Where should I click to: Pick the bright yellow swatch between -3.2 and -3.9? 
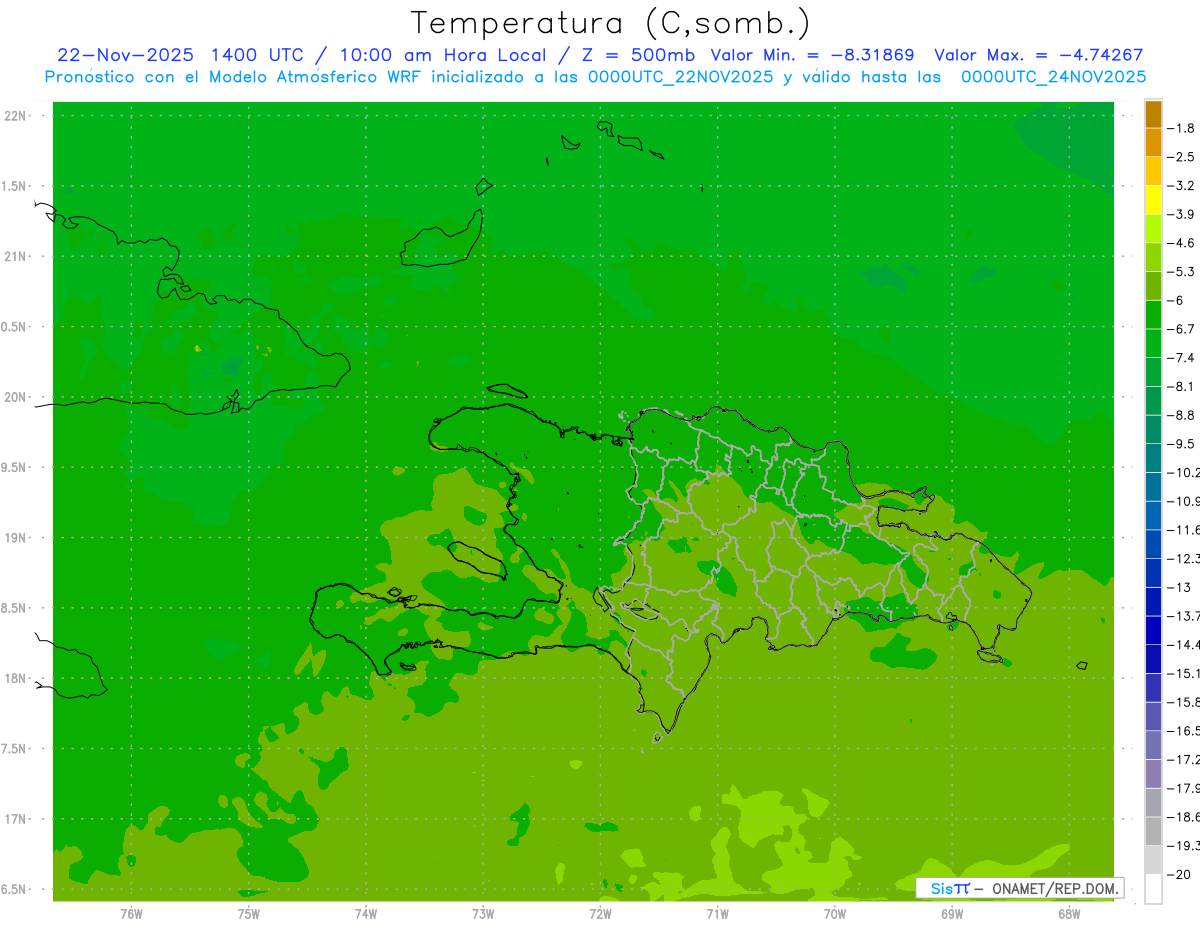point(1153,200)
